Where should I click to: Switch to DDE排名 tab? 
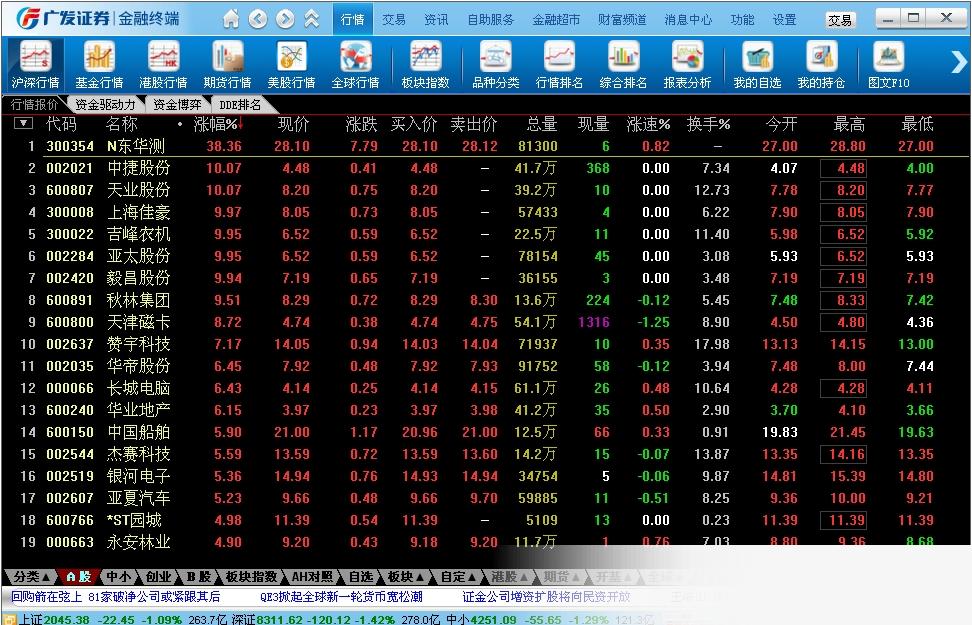pos(240,104)
